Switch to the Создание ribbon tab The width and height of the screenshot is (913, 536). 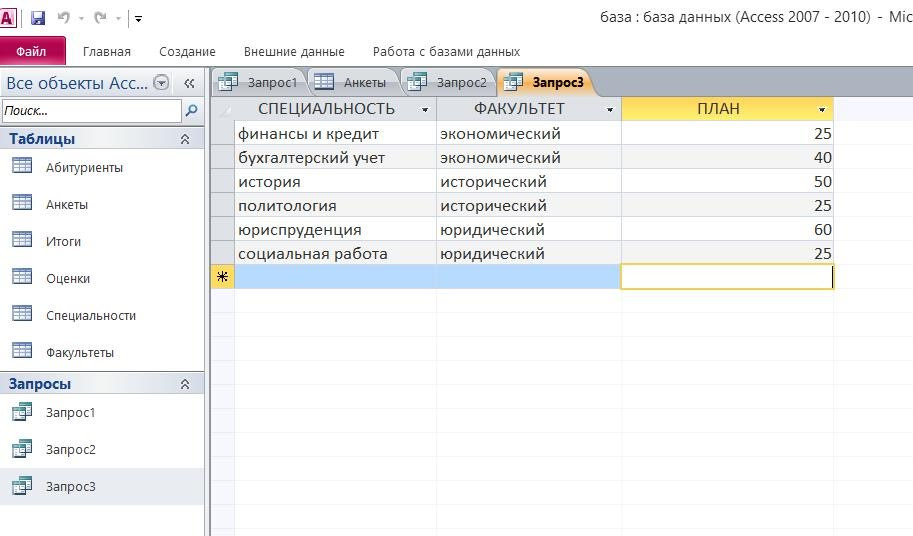[187, 52]
